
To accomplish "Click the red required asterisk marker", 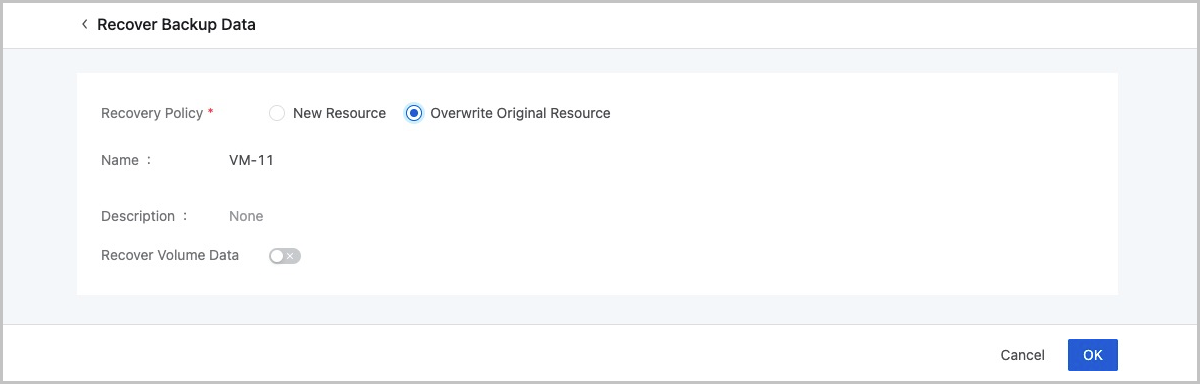I will (x=210, y=112).
